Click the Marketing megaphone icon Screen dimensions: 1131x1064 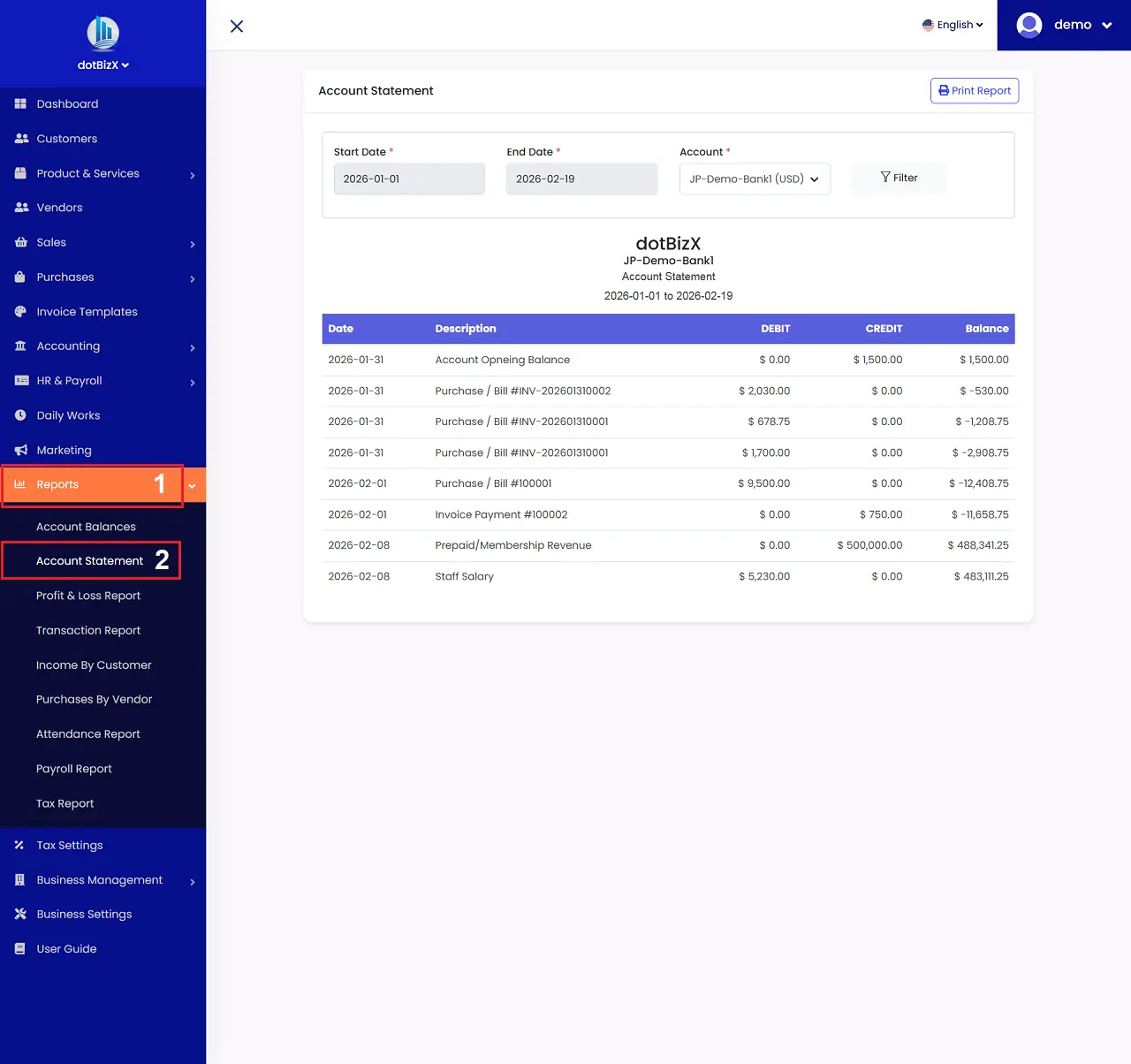point(19,449)
